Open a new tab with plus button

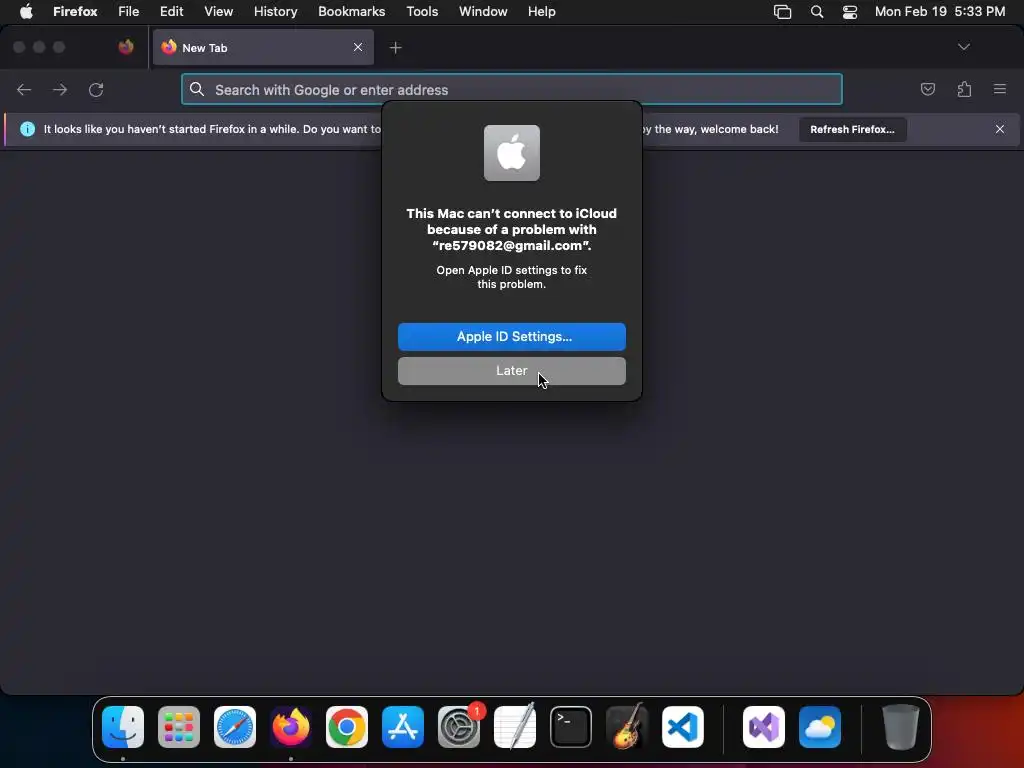pos(395,48)
